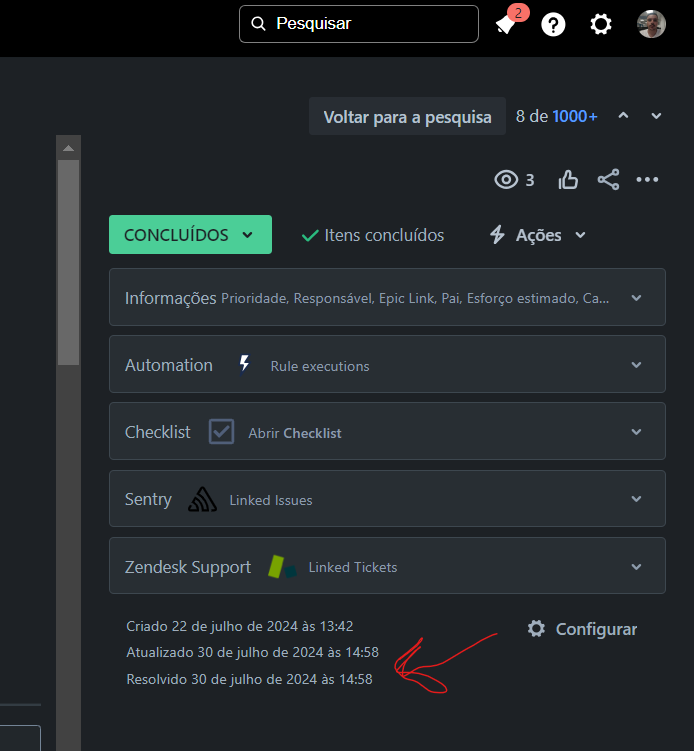Toggle watching with the eye icon
This screenshot has height=751, width=694.
(x=506, y=180)
